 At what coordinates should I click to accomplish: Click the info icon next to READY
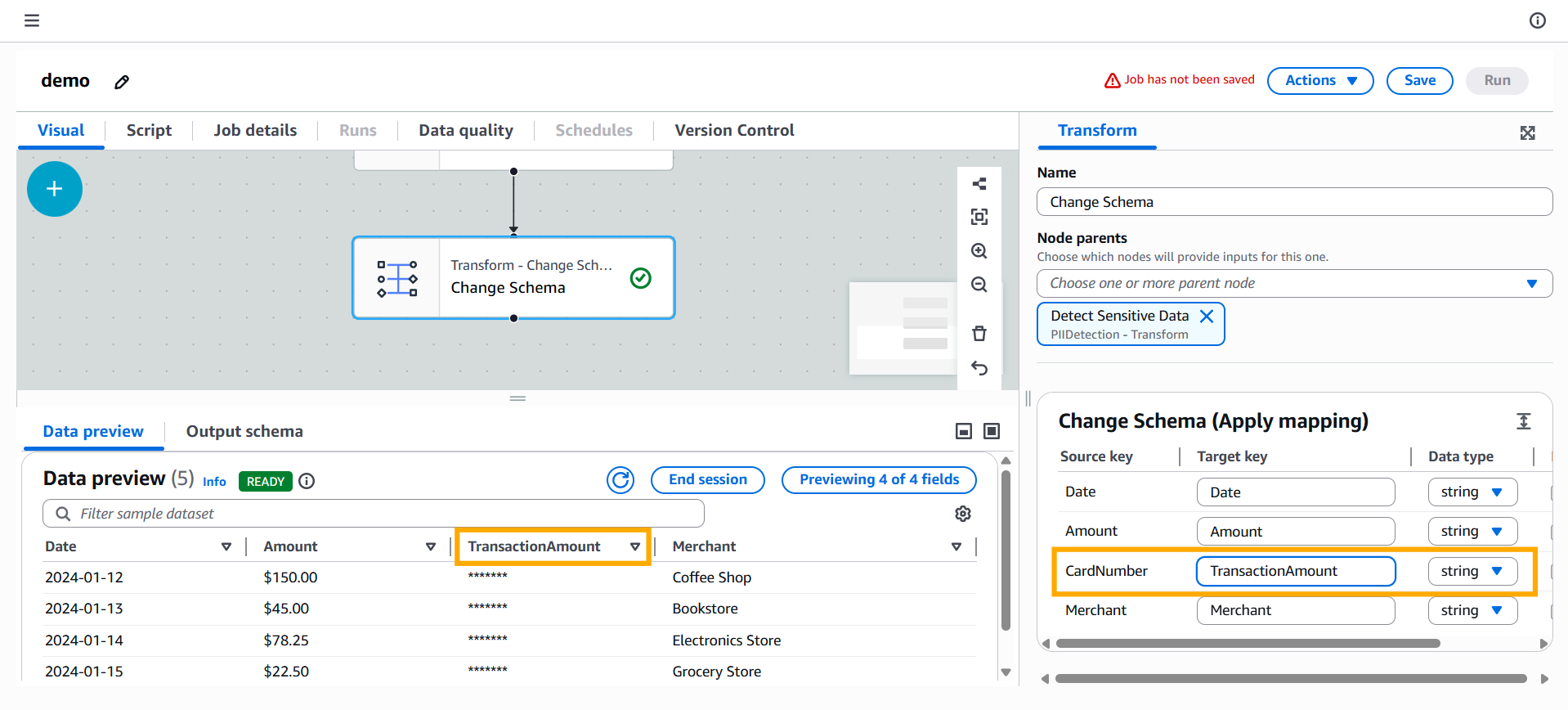tap(307, 481)
